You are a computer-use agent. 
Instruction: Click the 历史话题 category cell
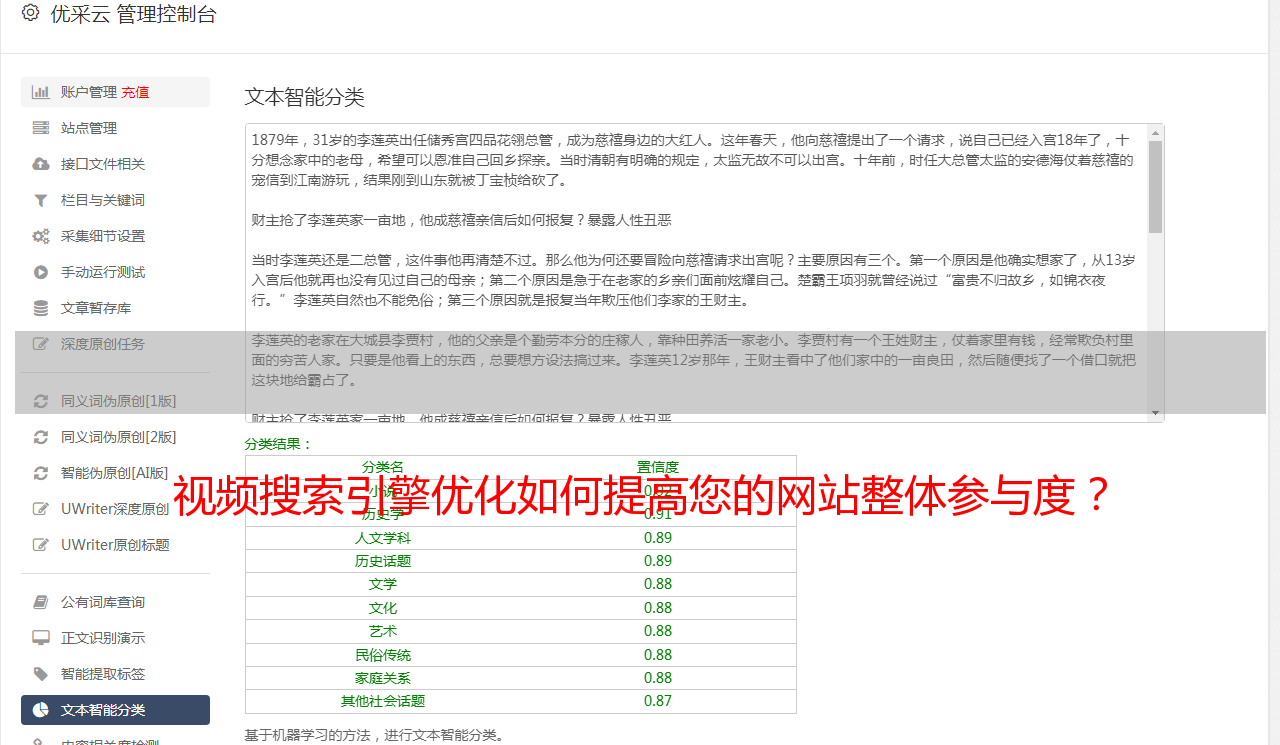click(x=383, y=561)
